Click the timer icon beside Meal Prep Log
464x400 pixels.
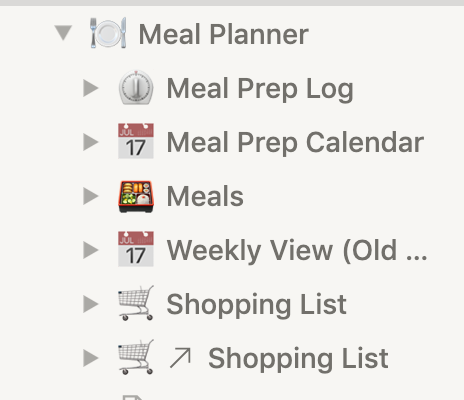[x=136, y=87]
